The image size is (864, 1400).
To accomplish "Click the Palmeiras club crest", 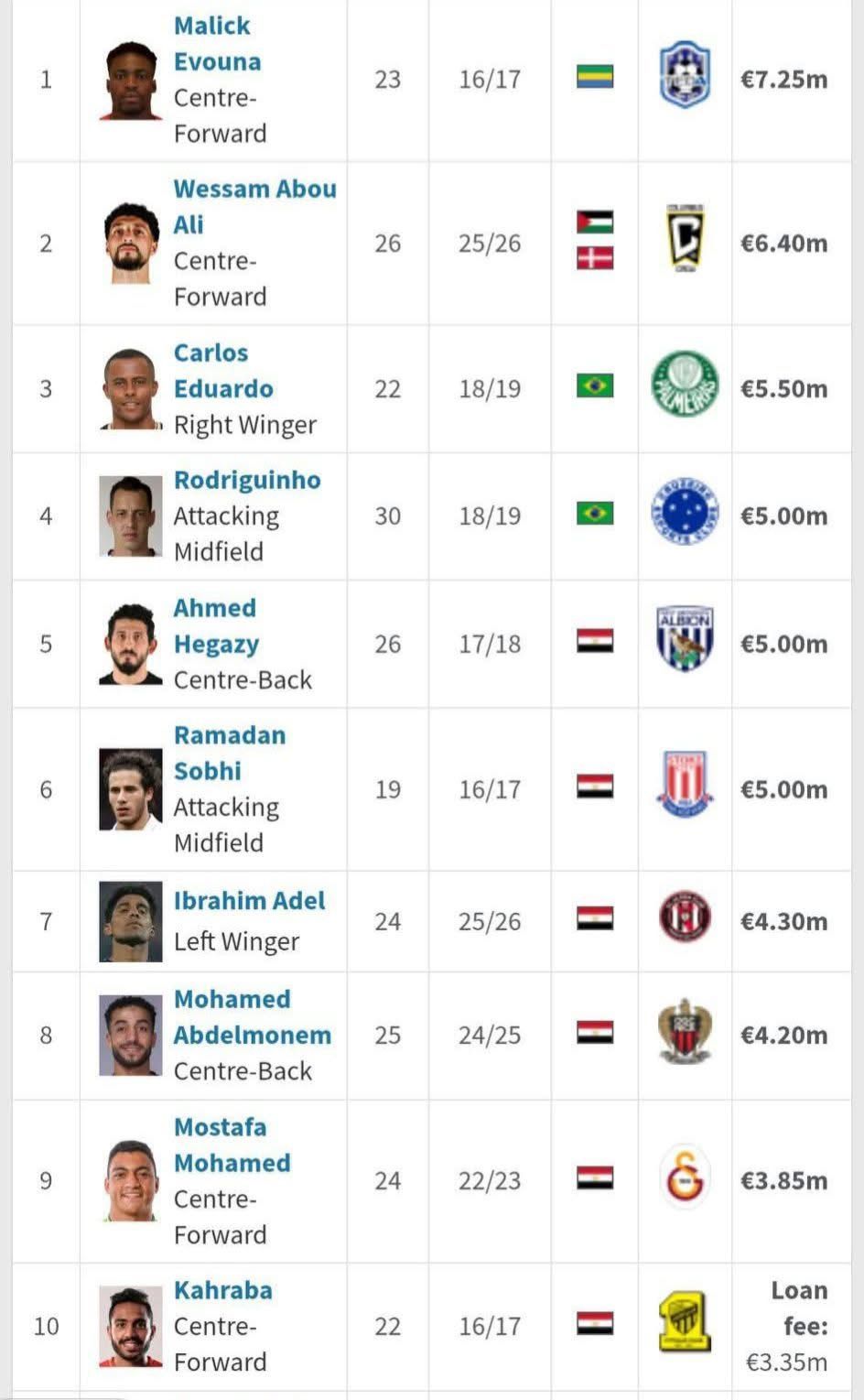I will coord(685,385).
